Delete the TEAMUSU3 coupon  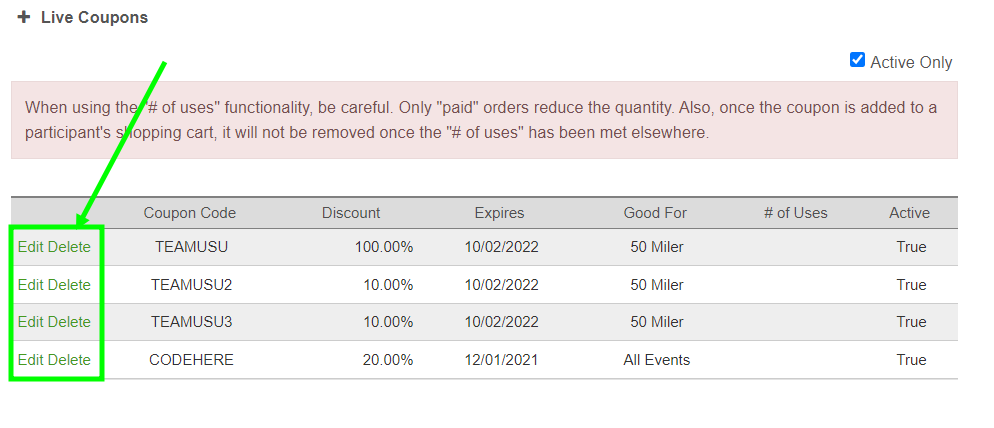69,322
